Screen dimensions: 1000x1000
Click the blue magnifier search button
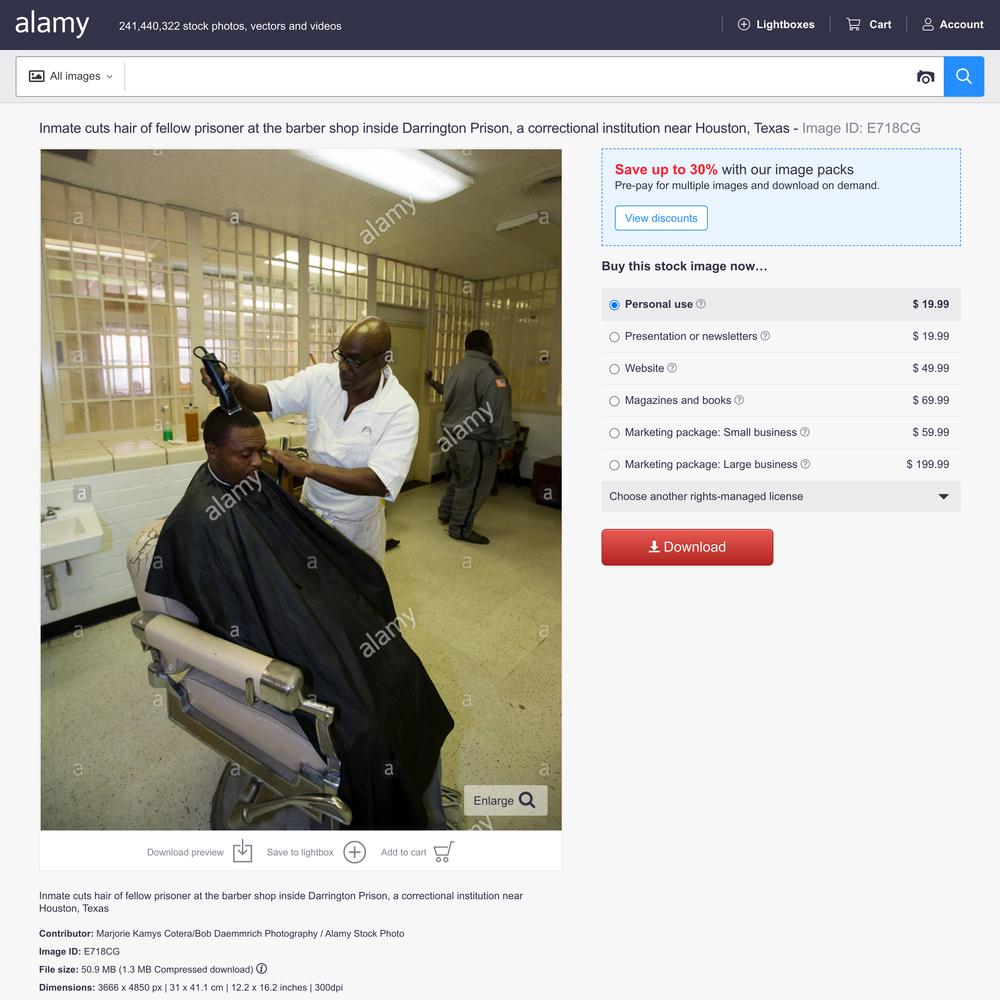(964, 77)
